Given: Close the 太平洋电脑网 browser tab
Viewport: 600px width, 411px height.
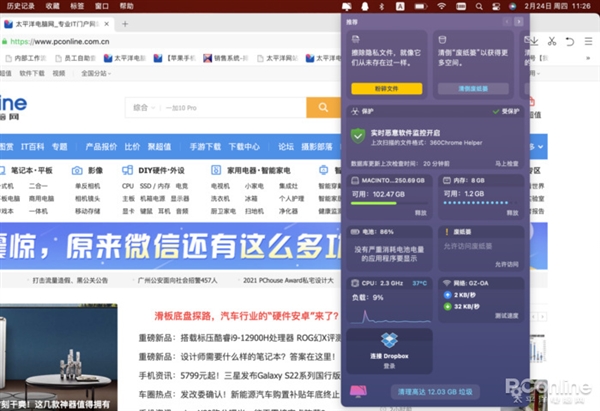Looking at the screenshot, I should pyautogui.click(x=107, y=24).
